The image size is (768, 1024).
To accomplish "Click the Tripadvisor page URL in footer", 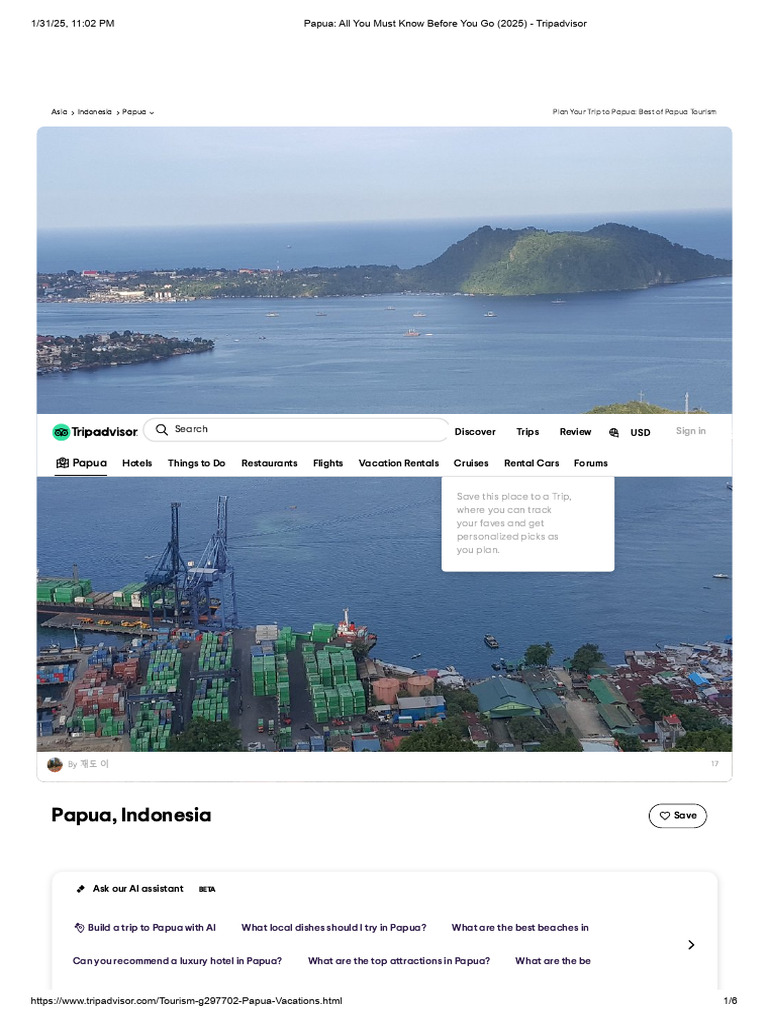I will tap(186, 1000).
